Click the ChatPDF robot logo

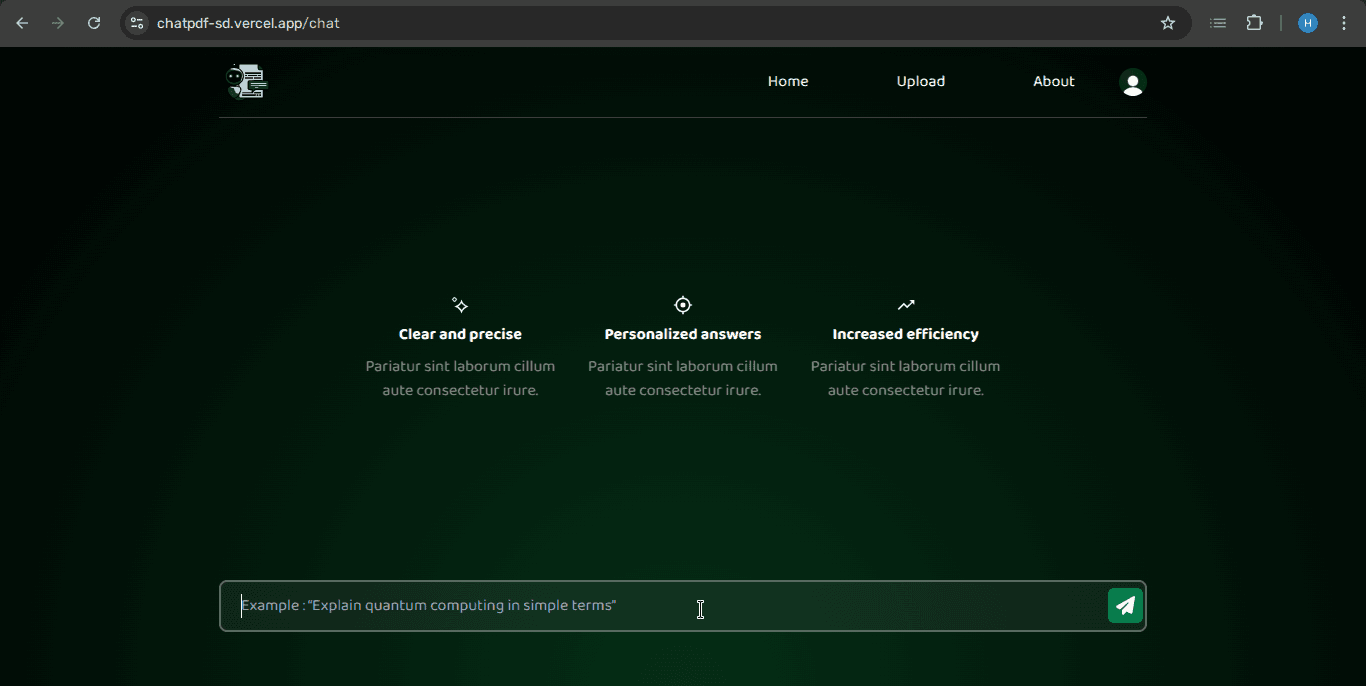[x=247, y=82]
